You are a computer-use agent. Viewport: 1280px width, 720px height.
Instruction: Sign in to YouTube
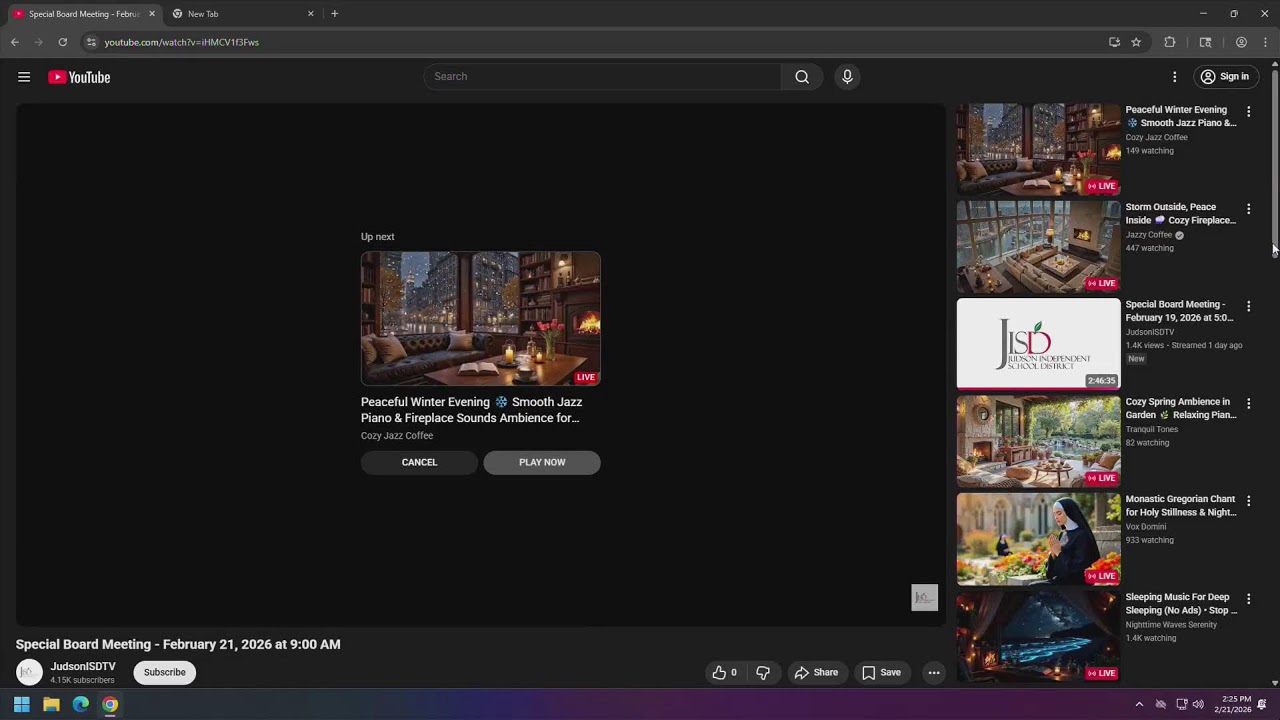click(1225, 77)
